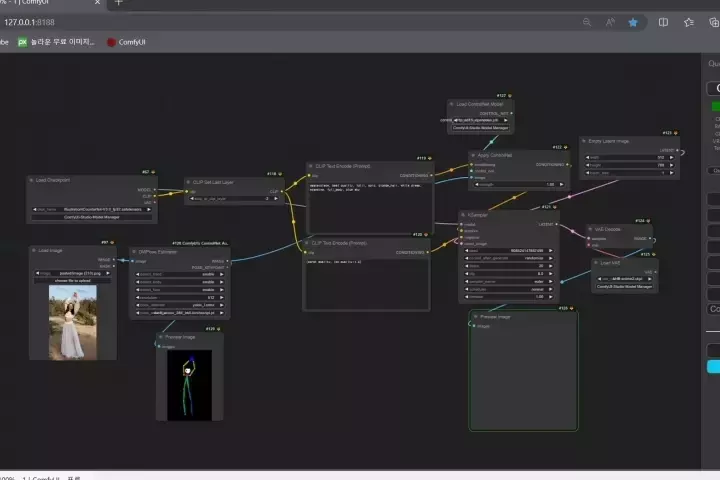Screen dimensions: 720x480
Task: Click the IMAGE output slot on Load Image node
Action: pos(114,260)
